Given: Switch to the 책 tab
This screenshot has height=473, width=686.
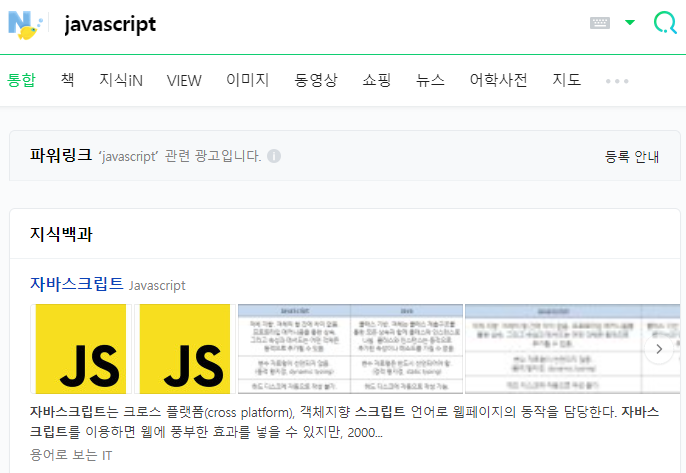Looking at the screenshot, I should pos(67,80).
